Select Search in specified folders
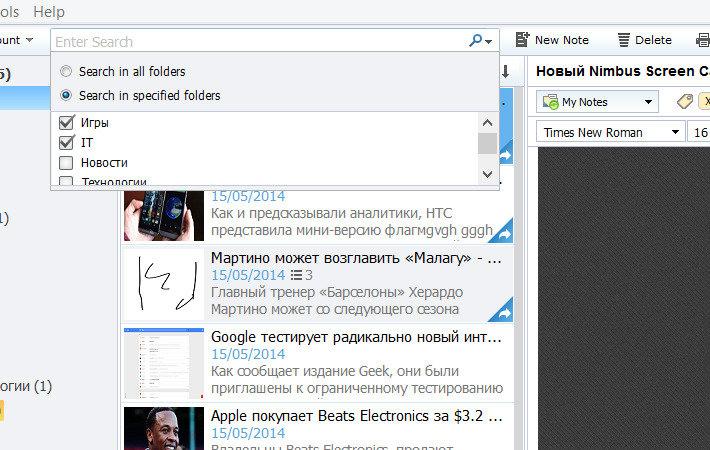 pyautogui.click(x=66, y=95)
